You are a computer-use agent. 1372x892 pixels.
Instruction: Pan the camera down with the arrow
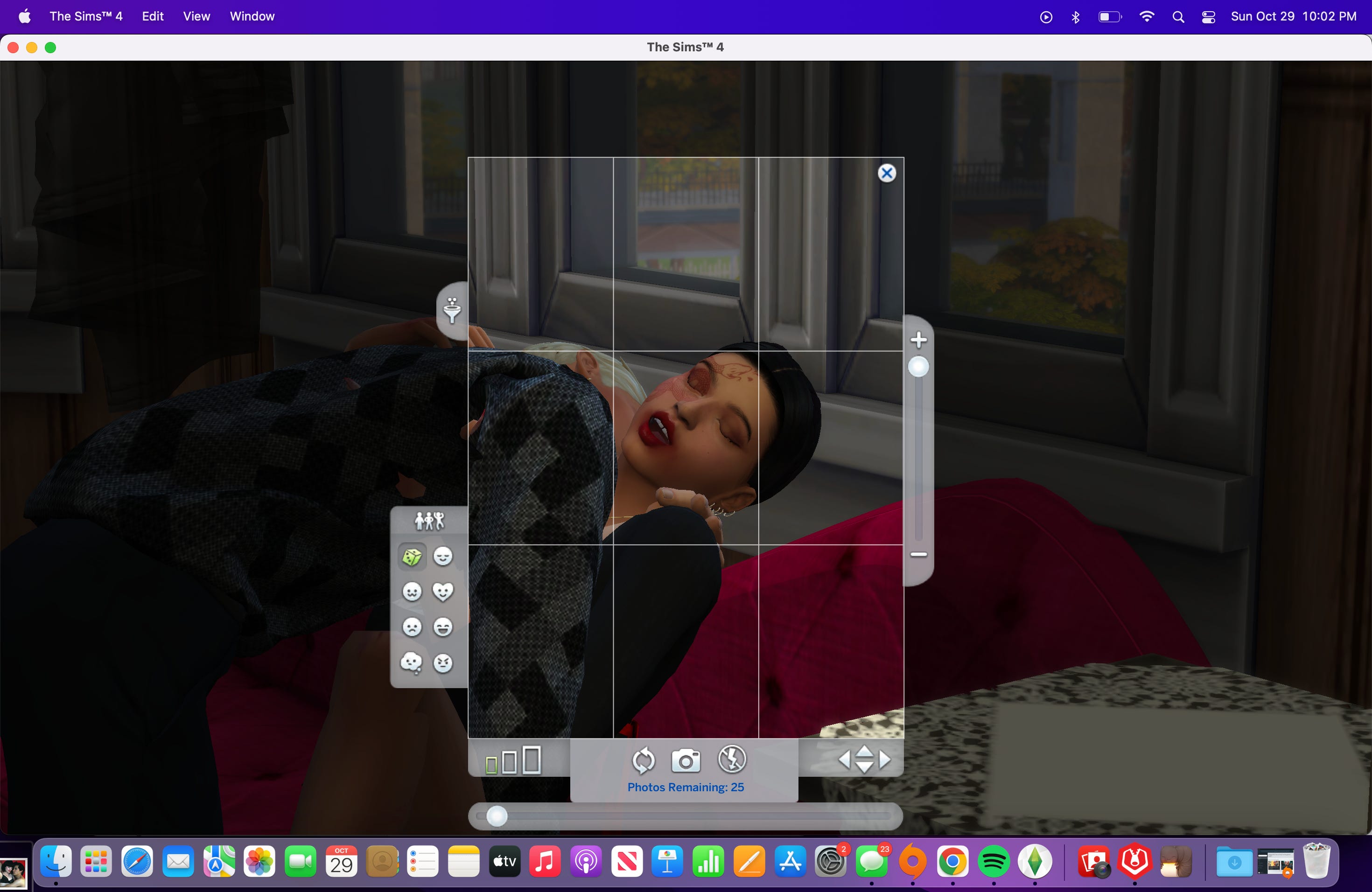tap(864, 767)
